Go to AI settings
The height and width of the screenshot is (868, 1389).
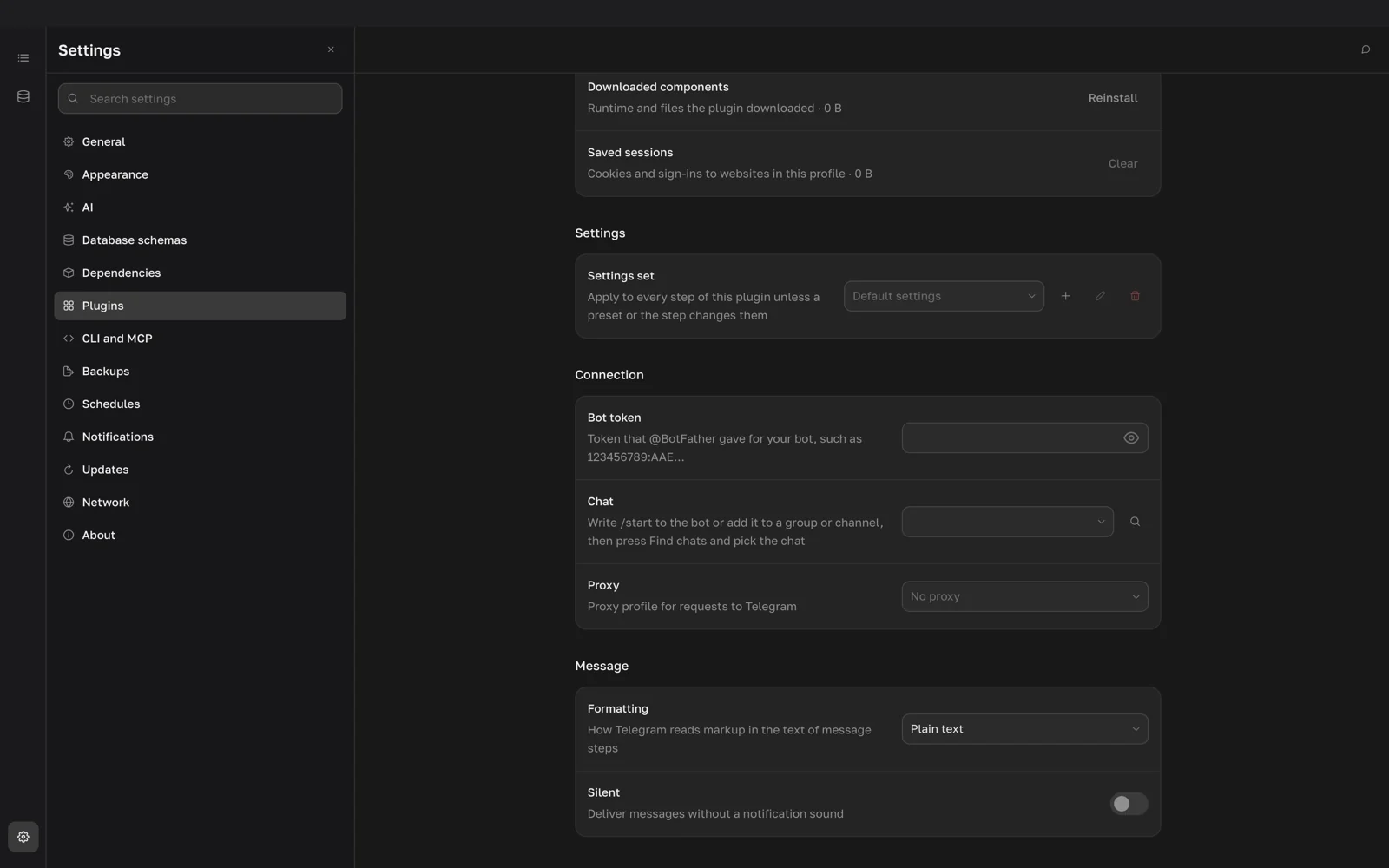pyautogui.click(x=201, y=207)
